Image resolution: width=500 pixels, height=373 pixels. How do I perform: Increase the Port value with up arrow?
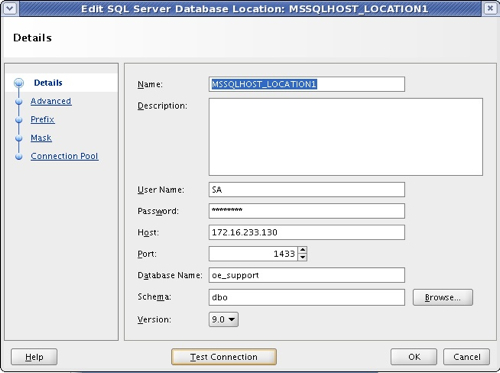302,250
